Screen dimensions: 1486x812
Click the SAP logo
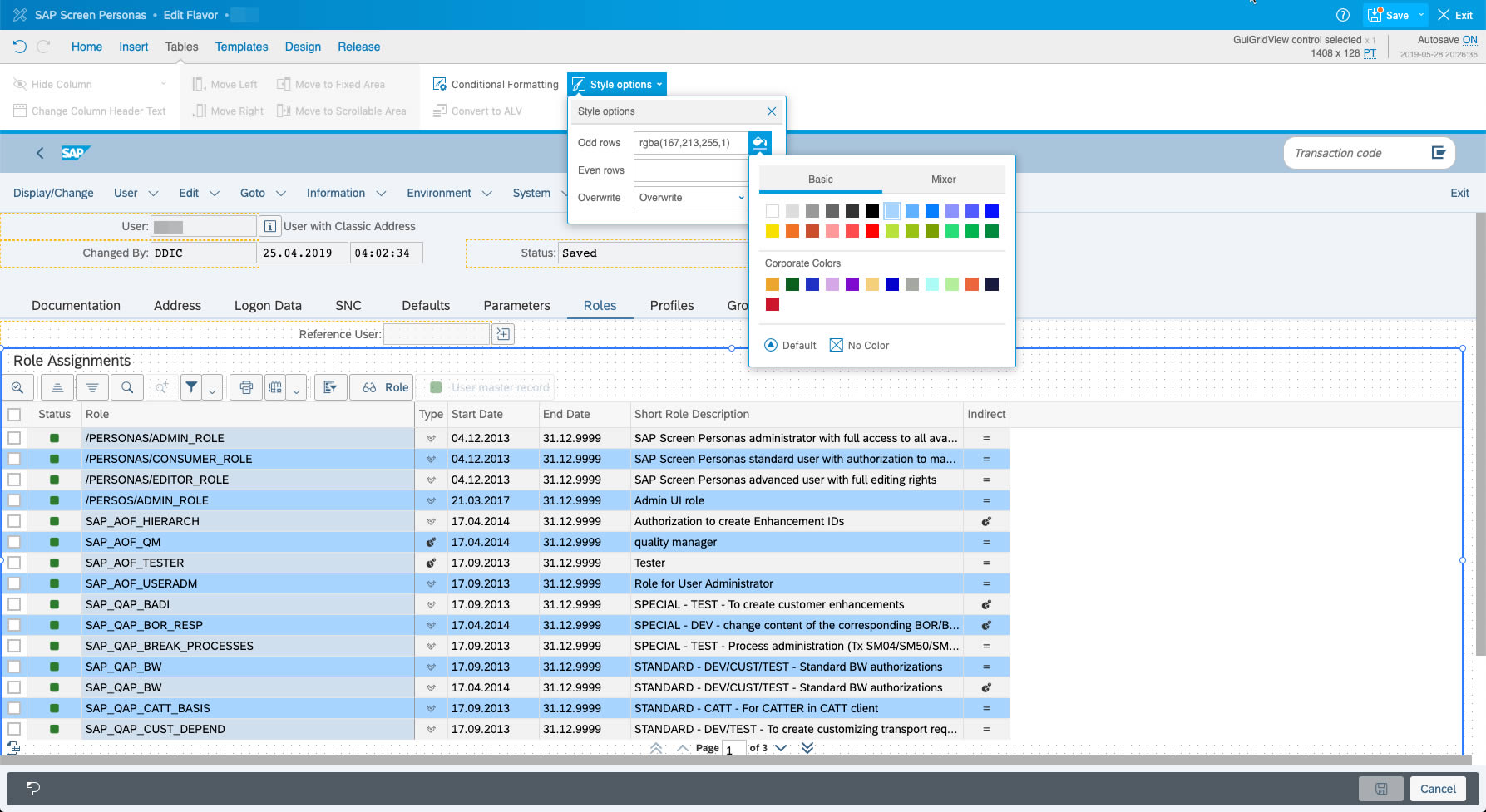coord(75,153)
